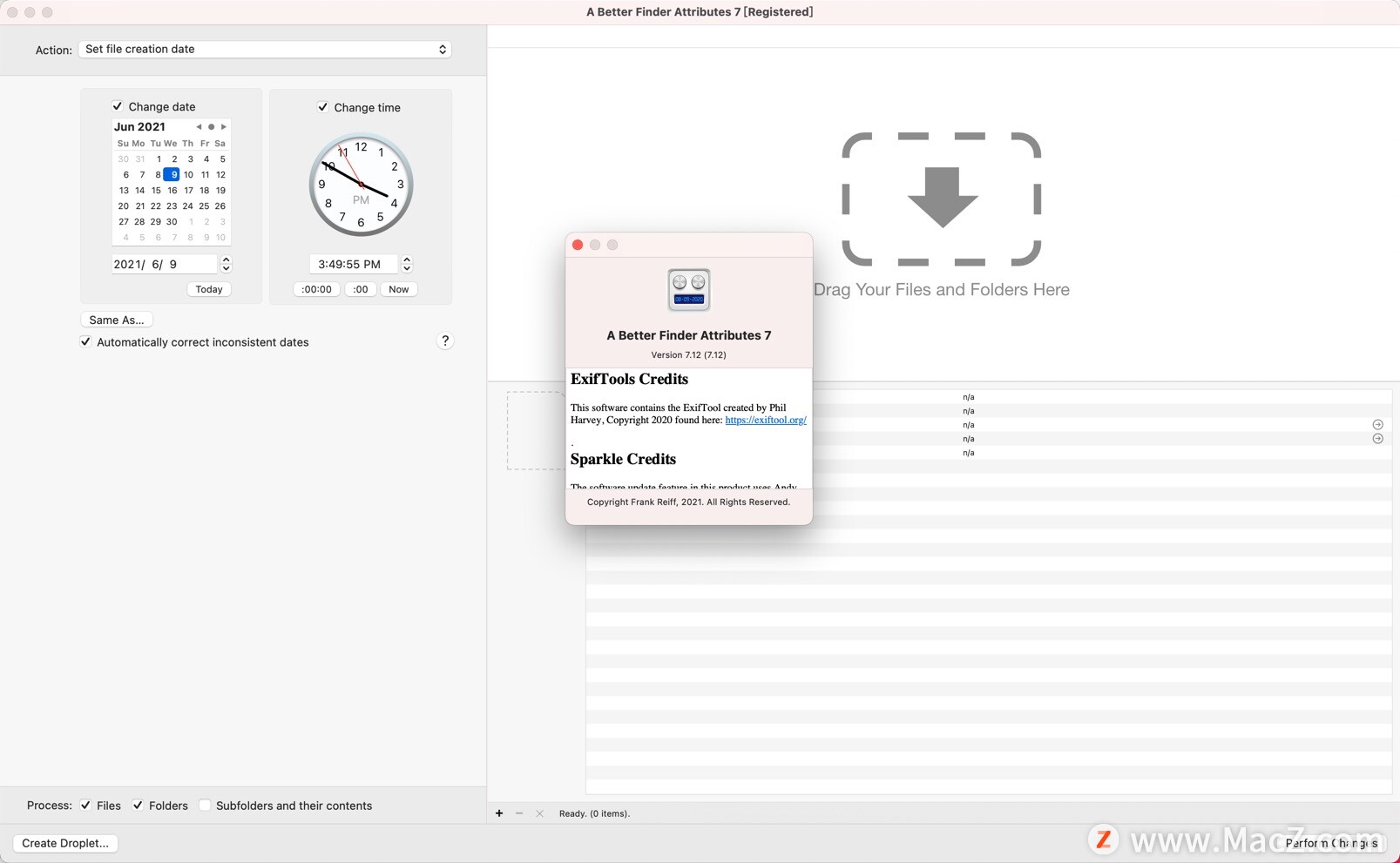Select June 24 in the calendar
This screenshot has width=1400, height=863.
188,206
